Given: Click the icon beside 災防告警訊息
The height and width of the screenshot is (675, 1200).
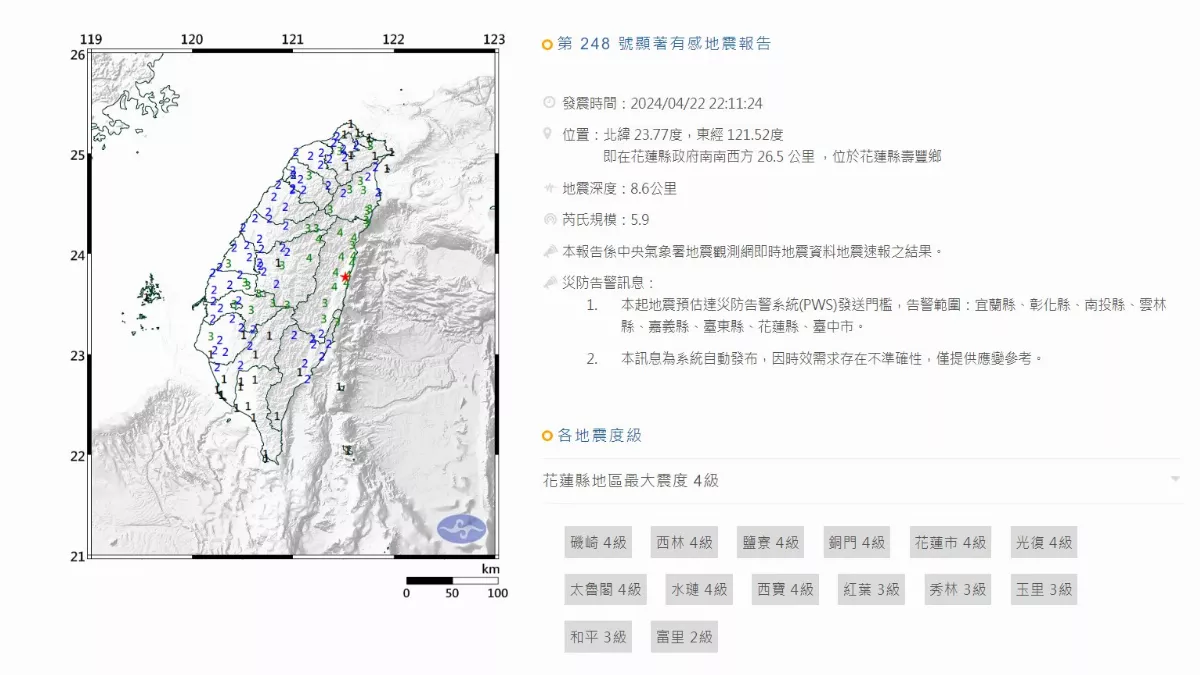Looking at the screenshot, I should tap(548, 283).
